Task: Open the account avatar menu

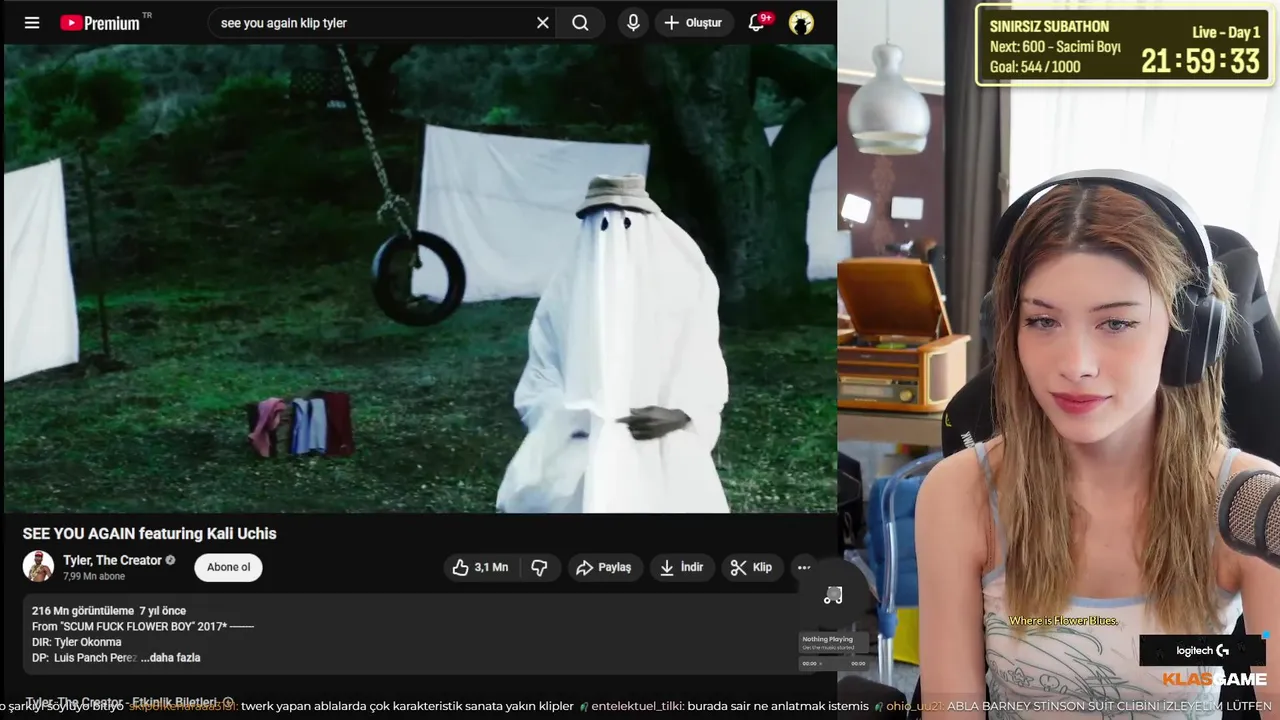Action: 801,23
